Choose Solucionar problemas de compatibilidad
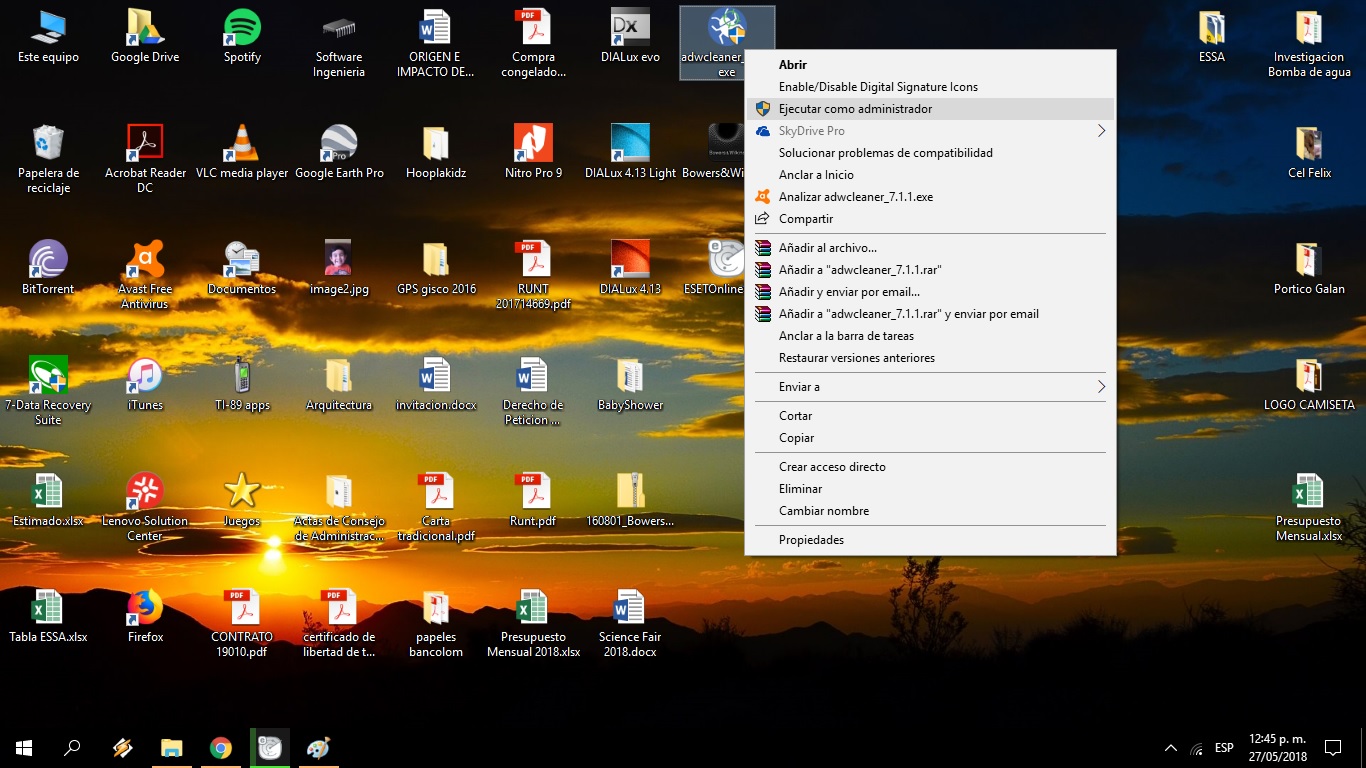 pyautogui.click(x=930, y=153)
